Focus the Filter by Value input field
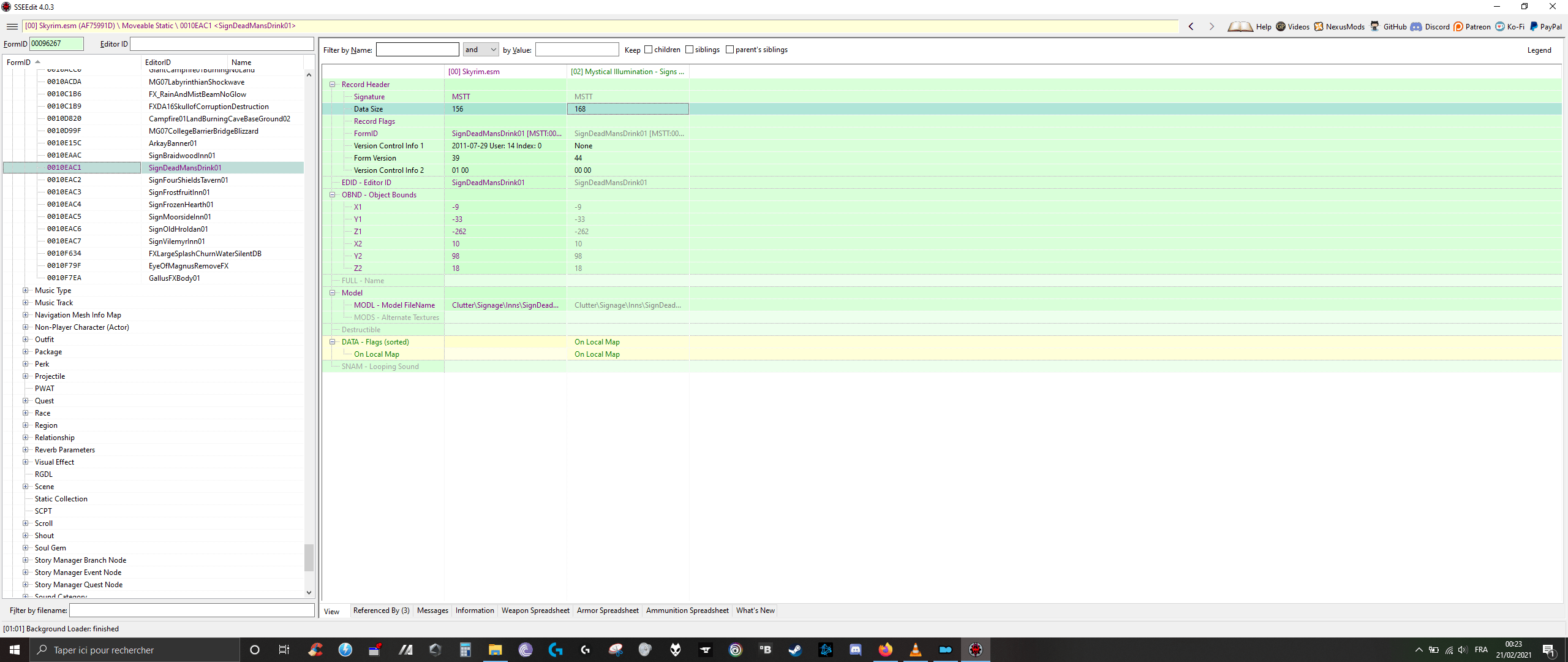 577,50
